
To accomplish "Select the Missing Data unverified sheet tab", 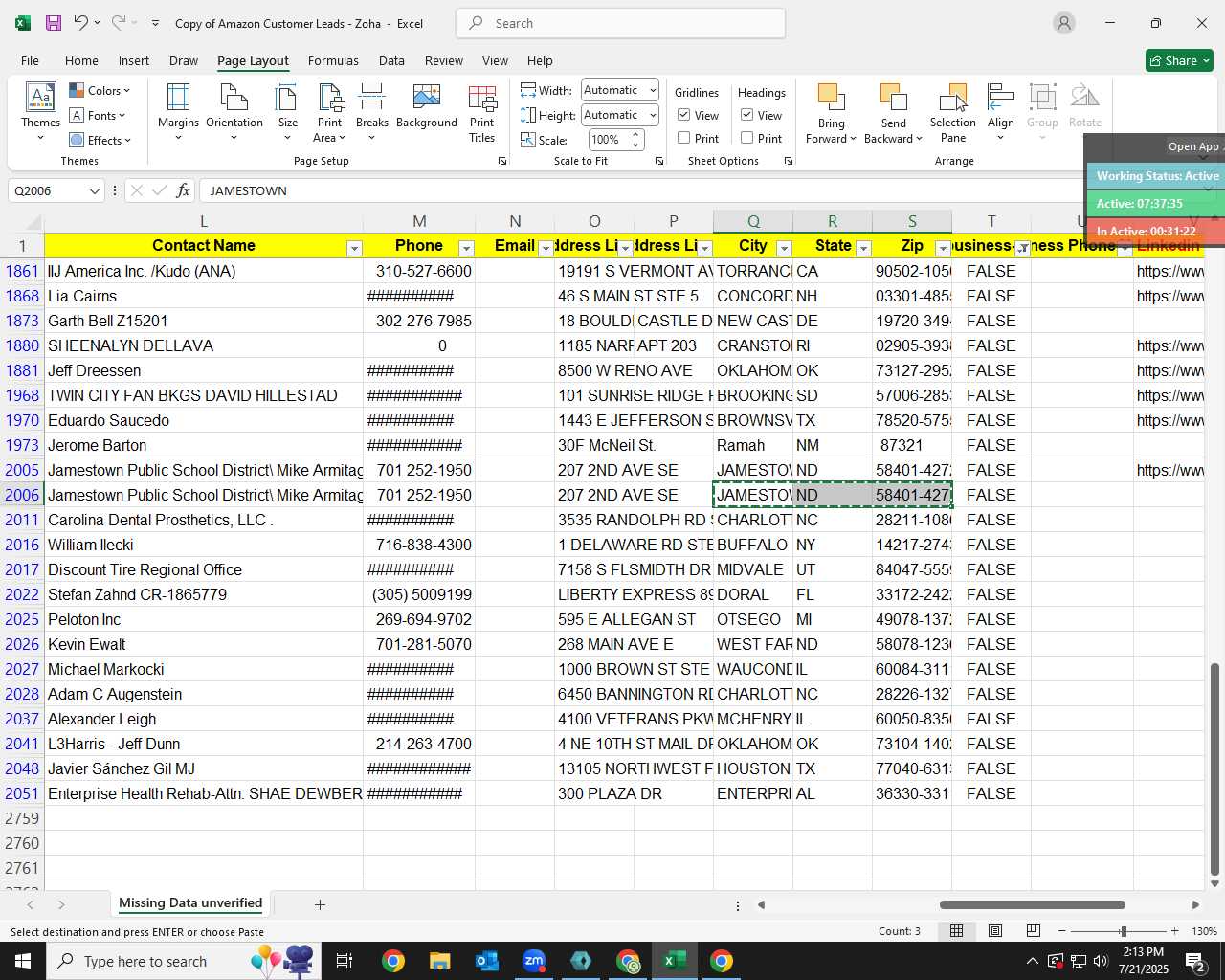I will (190, 903).
